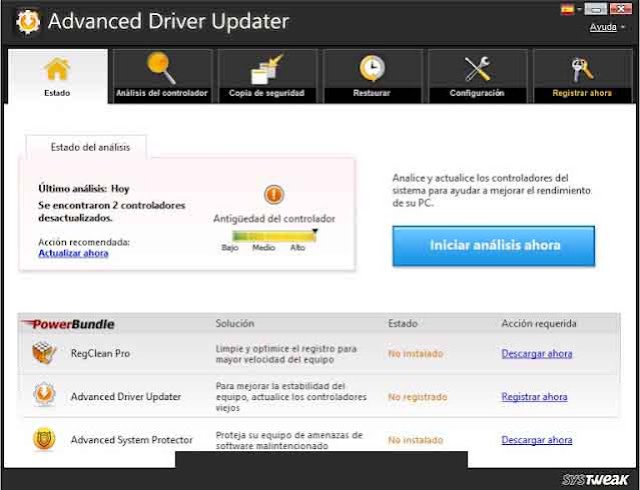
Task: Click the Iniciar análisis ahora button
Action: 493,246
